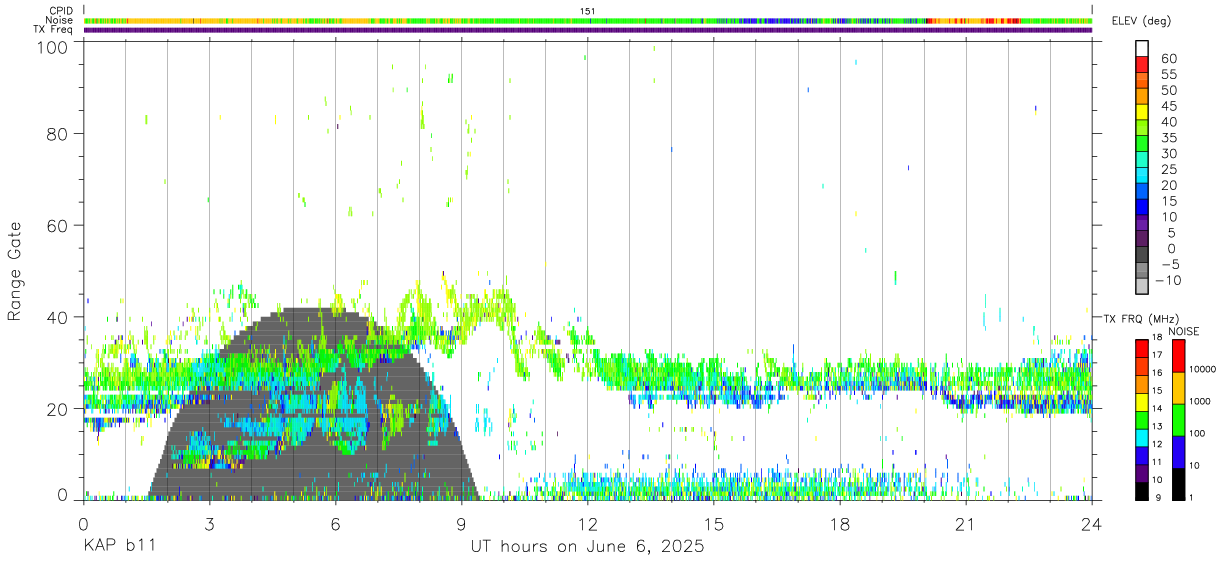Click the 3 tick on the UT hours axis
Screen dimensions: 1228x567
pyautogui.click(x=209, y=524)
